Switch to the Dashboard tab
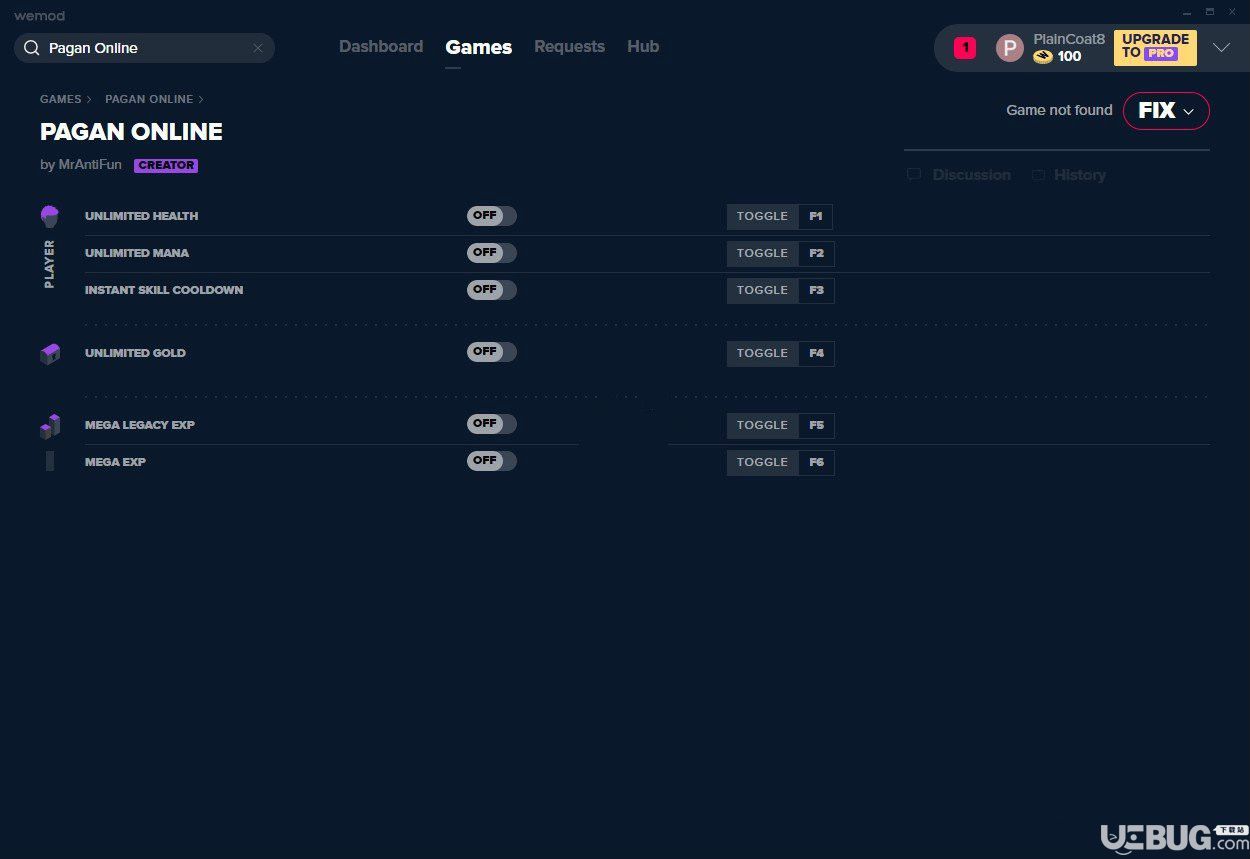This screenshot has width=1250, height=859. [381, 47]
